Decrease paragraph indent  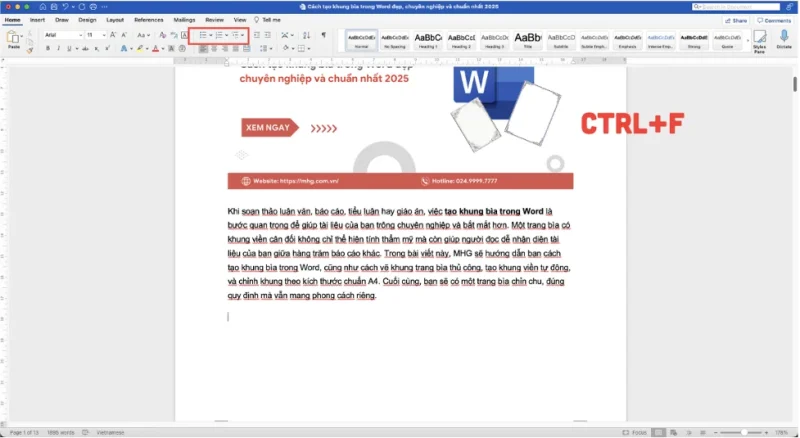click(257, 35)
